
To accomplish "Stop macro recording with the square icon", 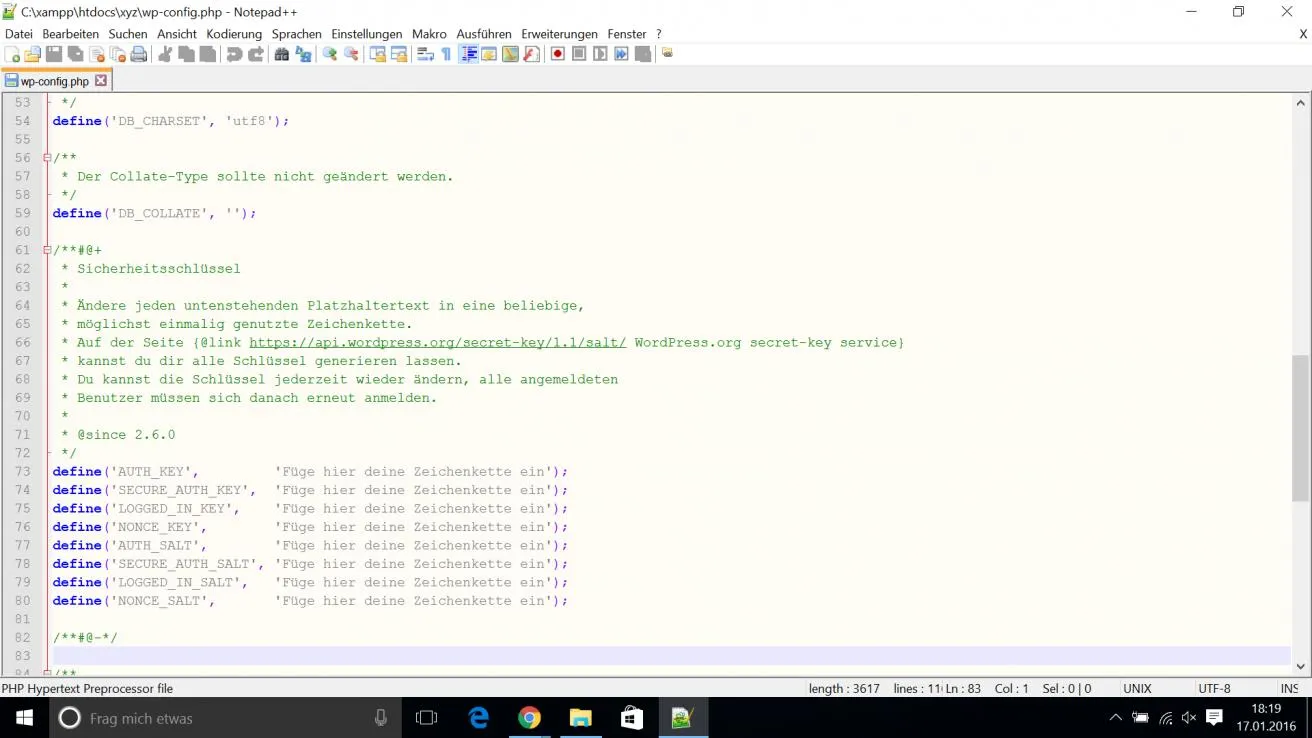I will click(579, 54).
